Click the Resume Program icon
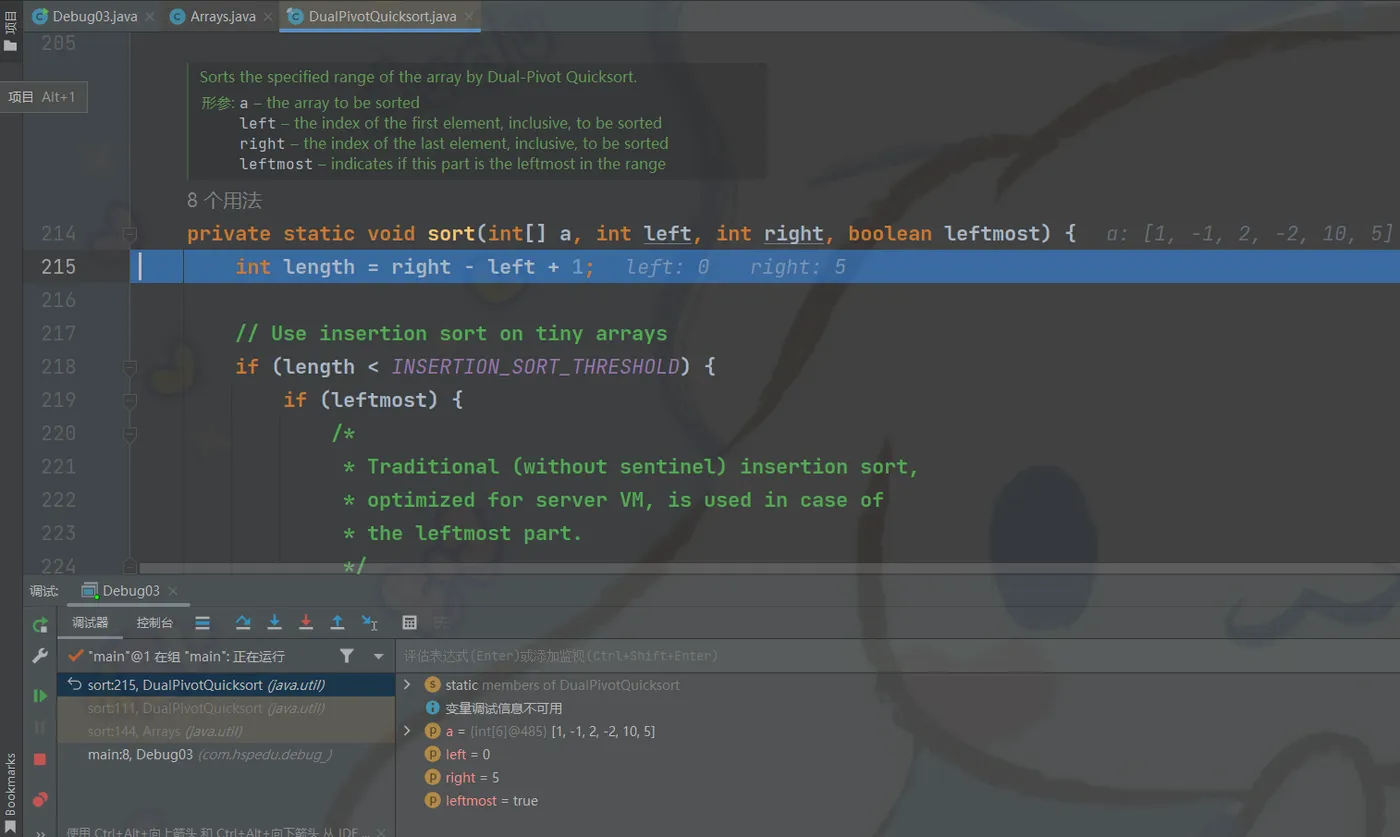Screen dimensions: 1400x837 [x=40, y=695]
